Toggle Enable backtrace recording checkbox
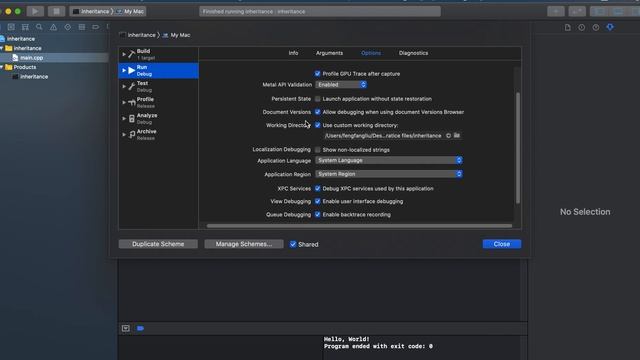Viewport: 640px width, 360px height. [318, 214]
